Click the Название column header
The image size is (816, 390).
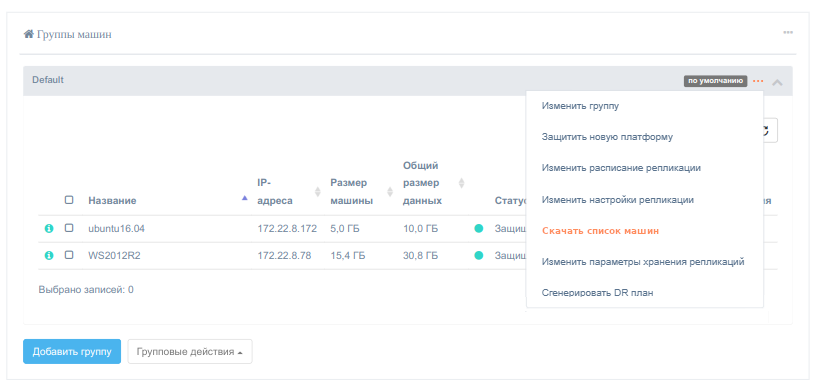click(112, 201)
